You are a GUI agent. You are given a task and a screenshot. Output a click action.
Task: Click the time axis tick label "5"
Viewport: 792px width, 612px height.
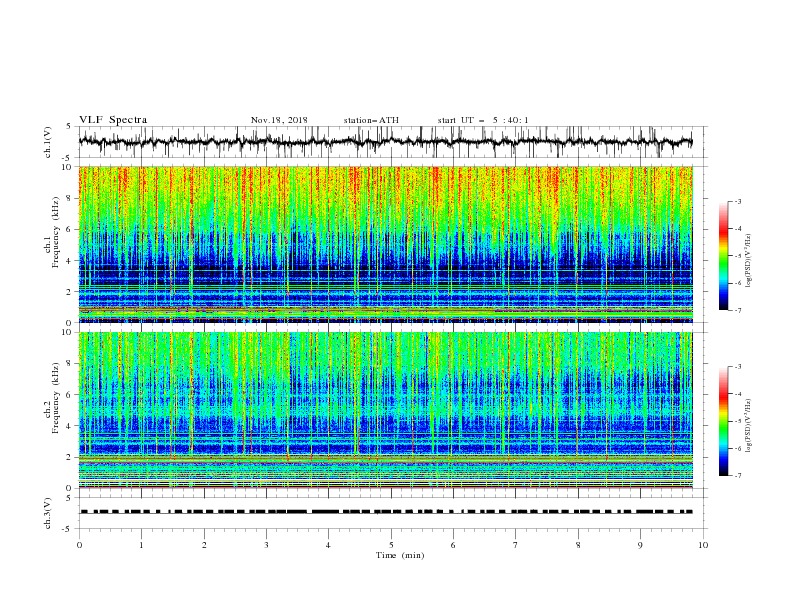(391, 545)
